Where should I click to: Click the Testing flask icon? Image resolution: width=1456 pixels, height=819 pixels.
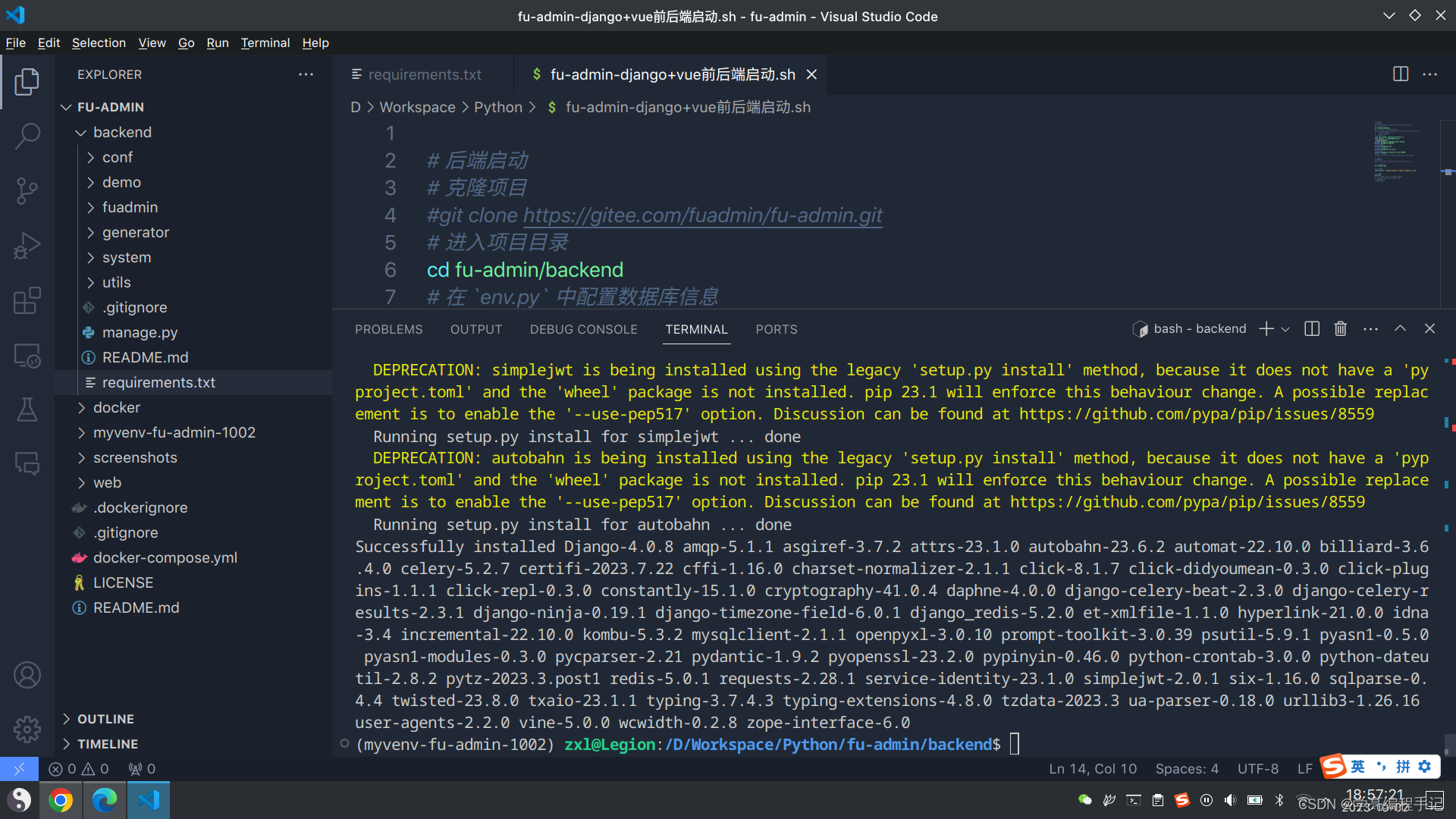coord(27,409)
